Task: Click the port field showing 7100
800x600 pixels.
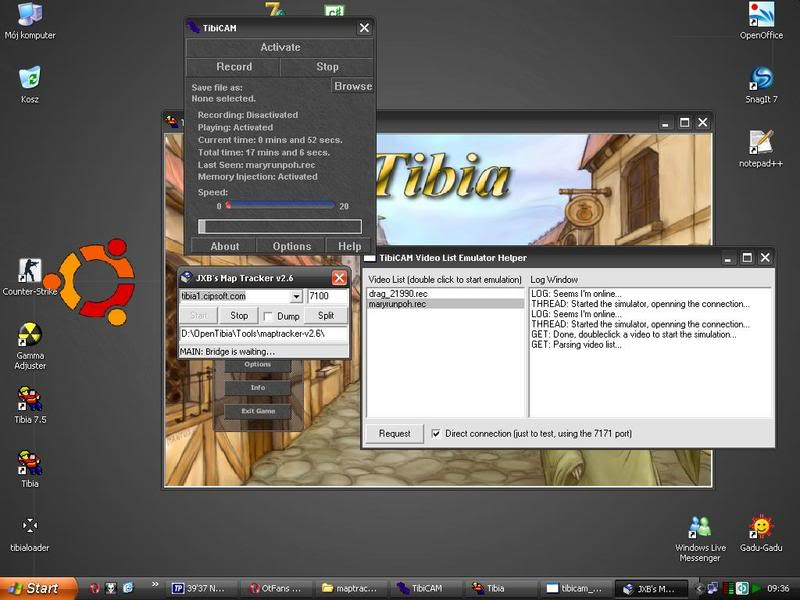Action: pyautogui.click(x=327, y=296)
